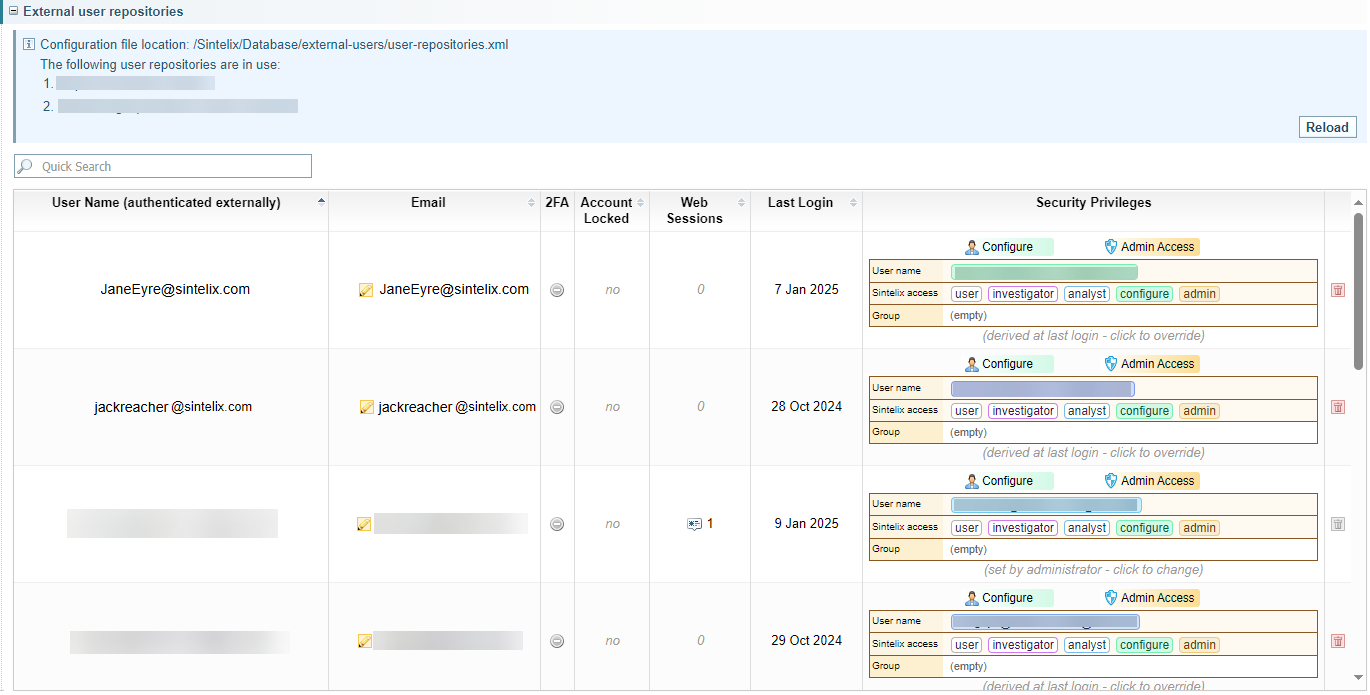Sort the table by Last Login column
Viewport: 1370px width, 695px height.
(x=800, y=203)
